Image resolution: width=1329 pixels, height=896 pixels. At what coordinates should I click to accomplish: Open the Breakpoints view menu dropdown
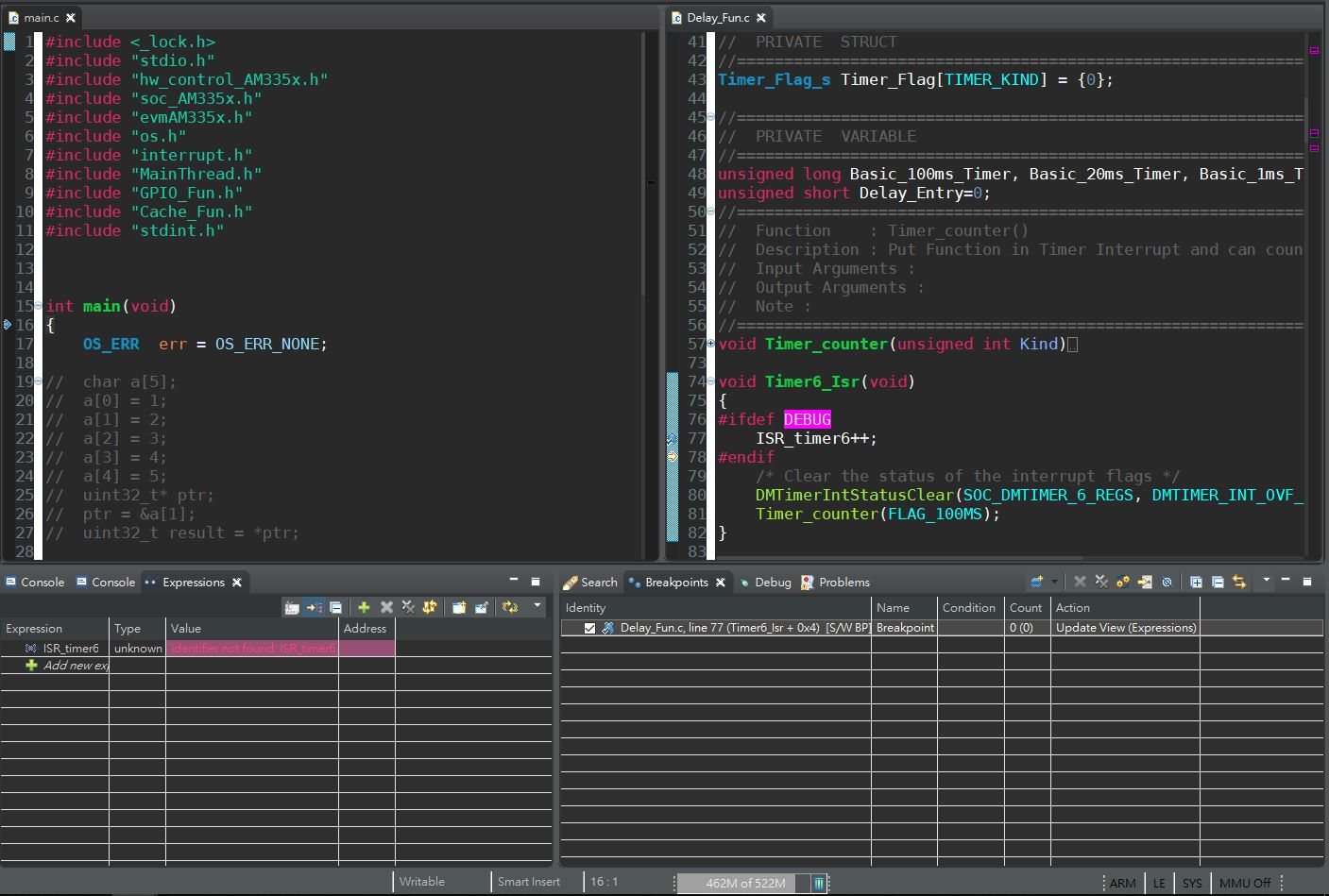point(1267,582)
